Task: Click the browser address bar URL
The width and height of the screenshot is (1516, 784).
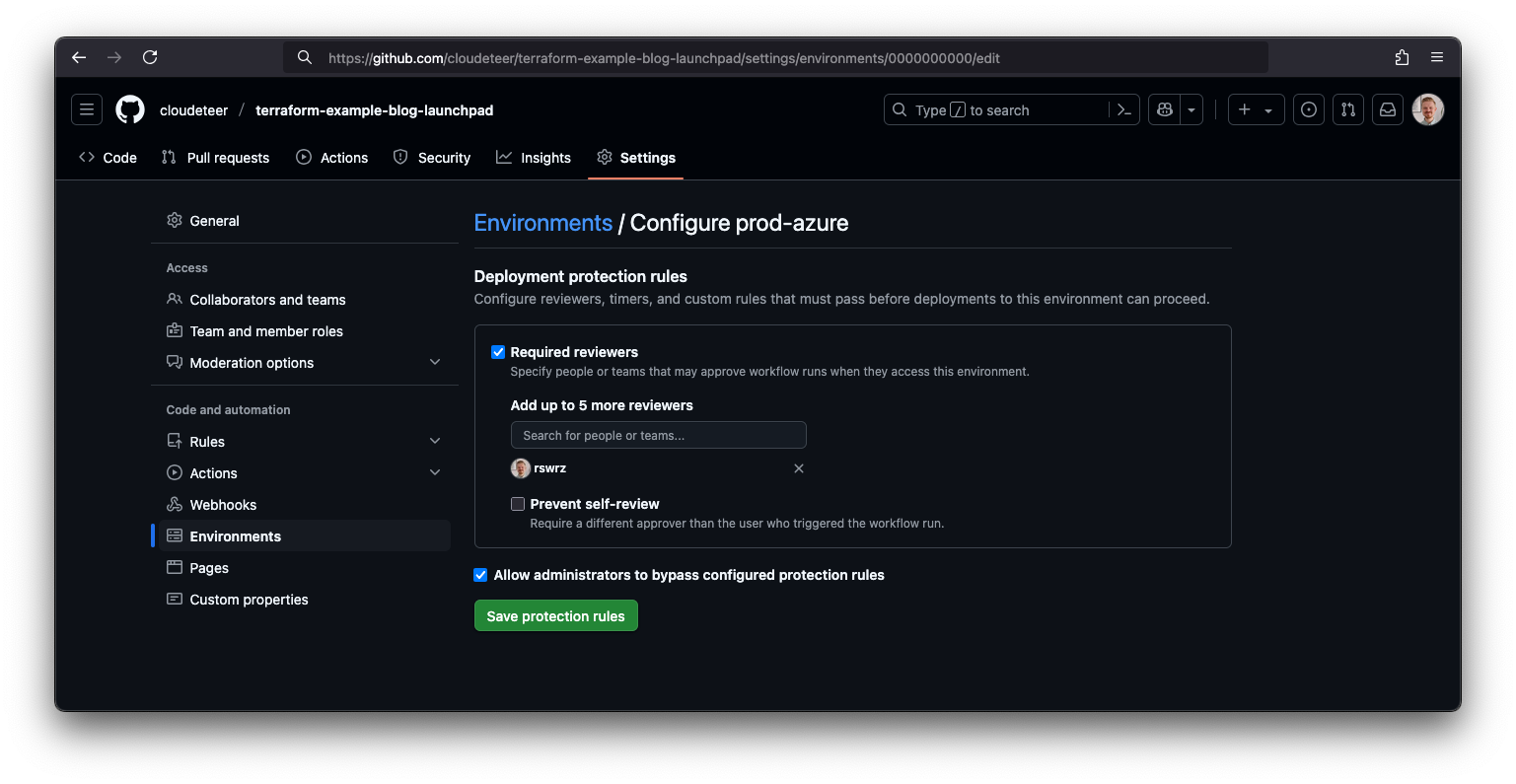Action: click(664, 58)
